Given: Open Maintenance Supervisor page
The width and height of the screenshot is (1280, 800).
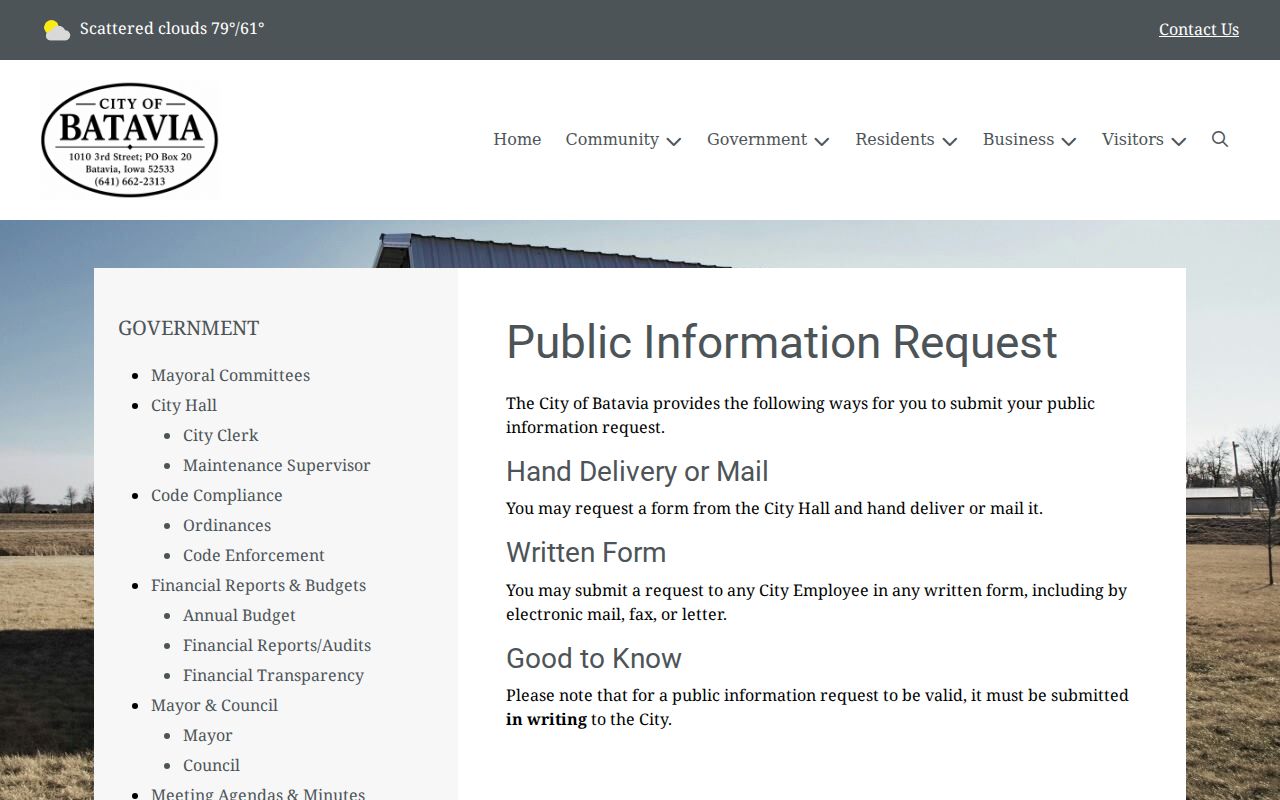Looking at the screenshot, I should tap(276, 465).
